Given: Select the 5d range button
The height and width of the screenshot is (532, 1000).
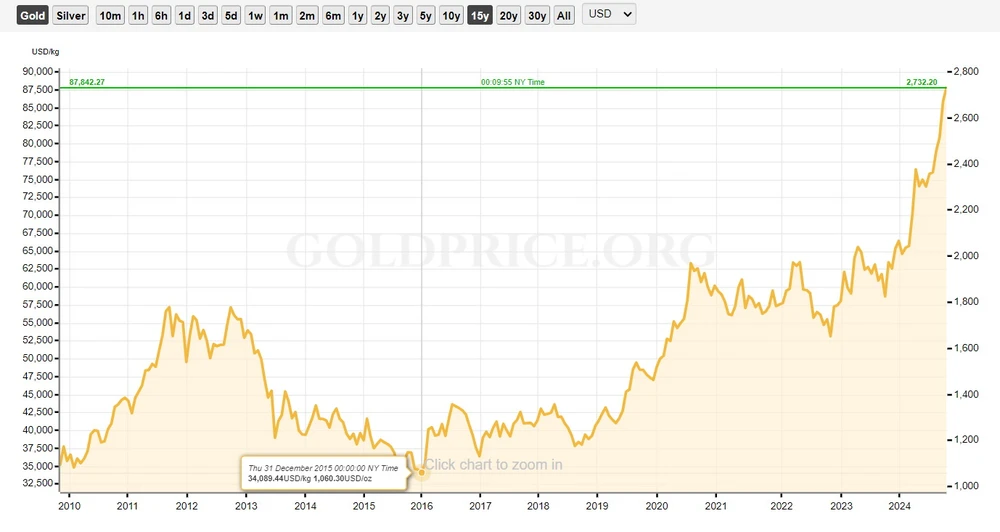Looking at the screenshot, I should pyautogui.click(x=231, y=15).
